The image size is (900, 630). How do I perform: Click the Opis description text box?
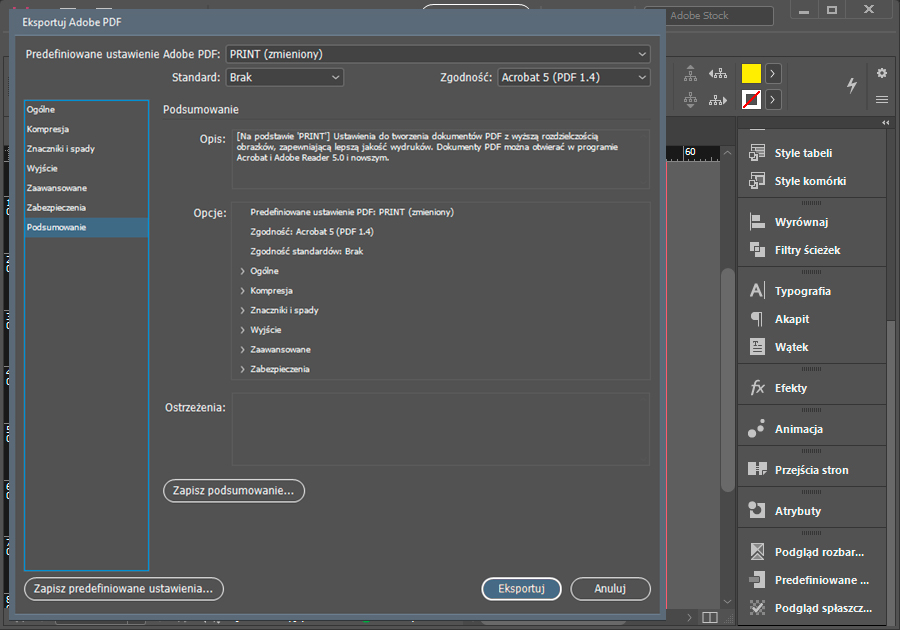click(441, 158)
